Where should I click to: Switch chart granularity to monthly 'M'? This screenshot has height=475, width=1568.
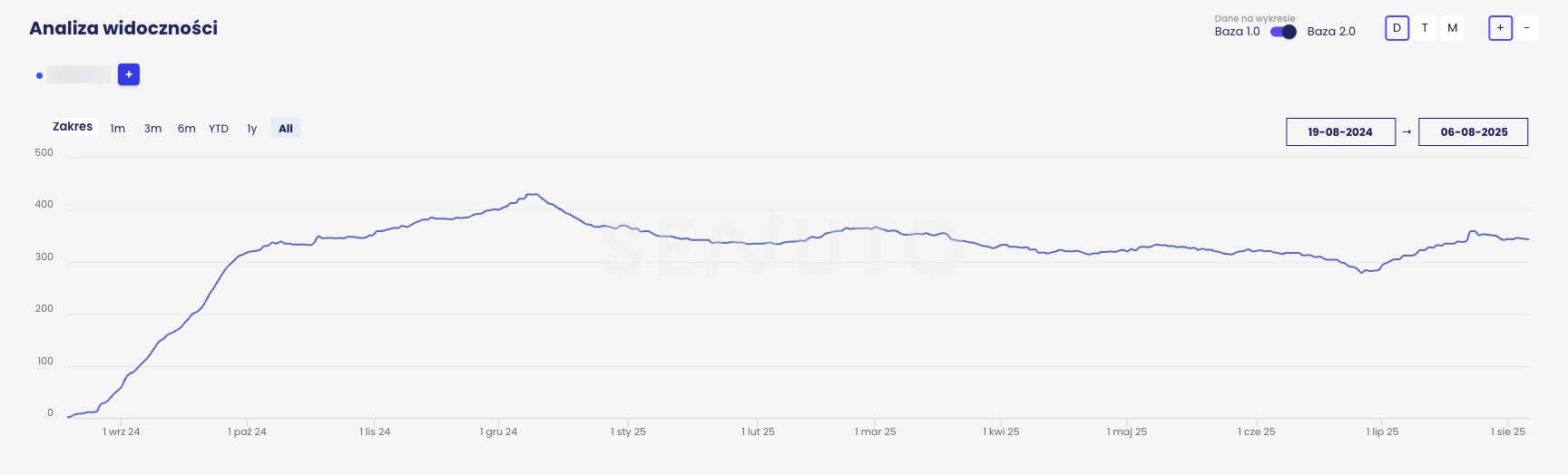pyautogui.click(x=1453, y=28)
